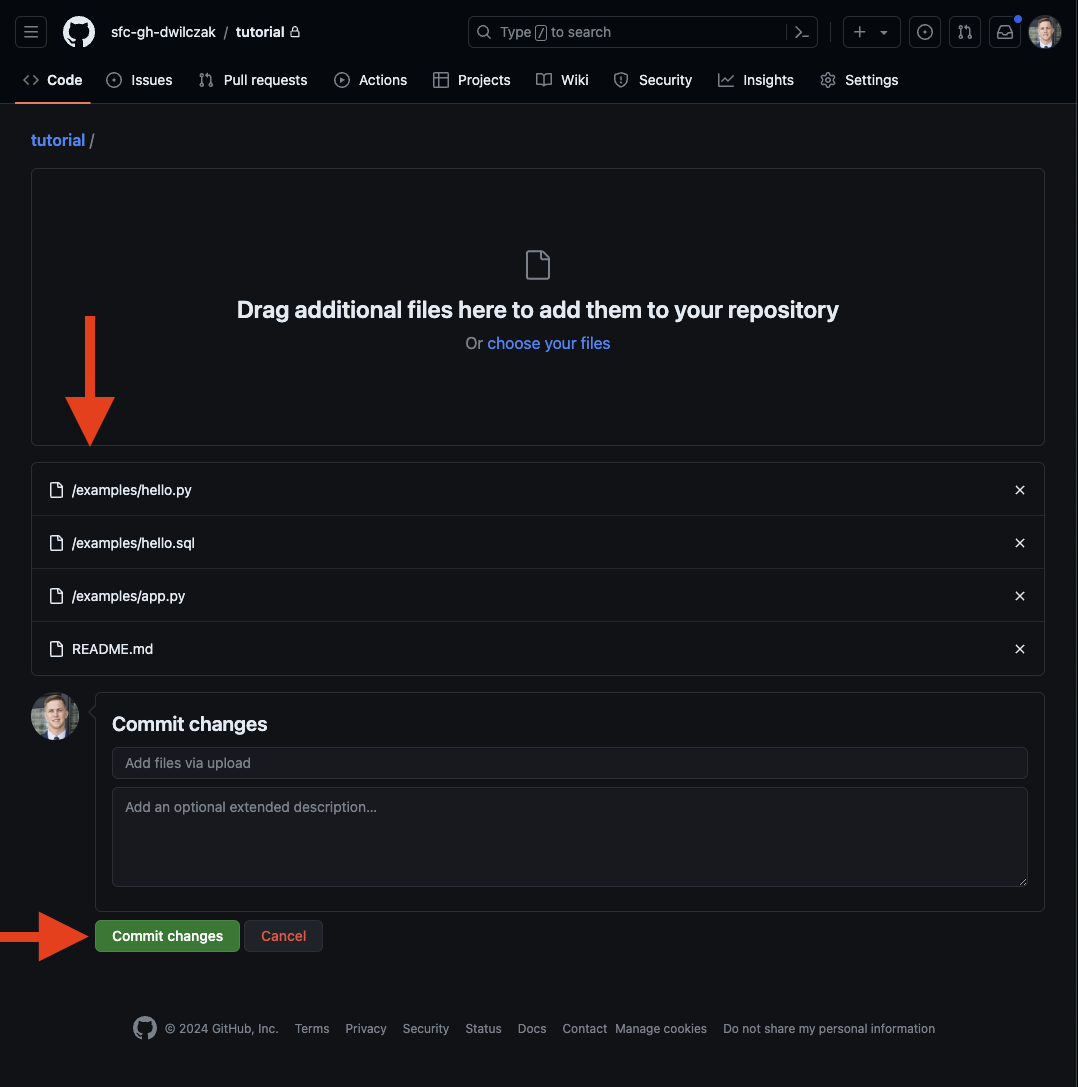Remove /examples/app.py from upload list
Screen dimensions: 1078x1087
(x=1020, y=596)
